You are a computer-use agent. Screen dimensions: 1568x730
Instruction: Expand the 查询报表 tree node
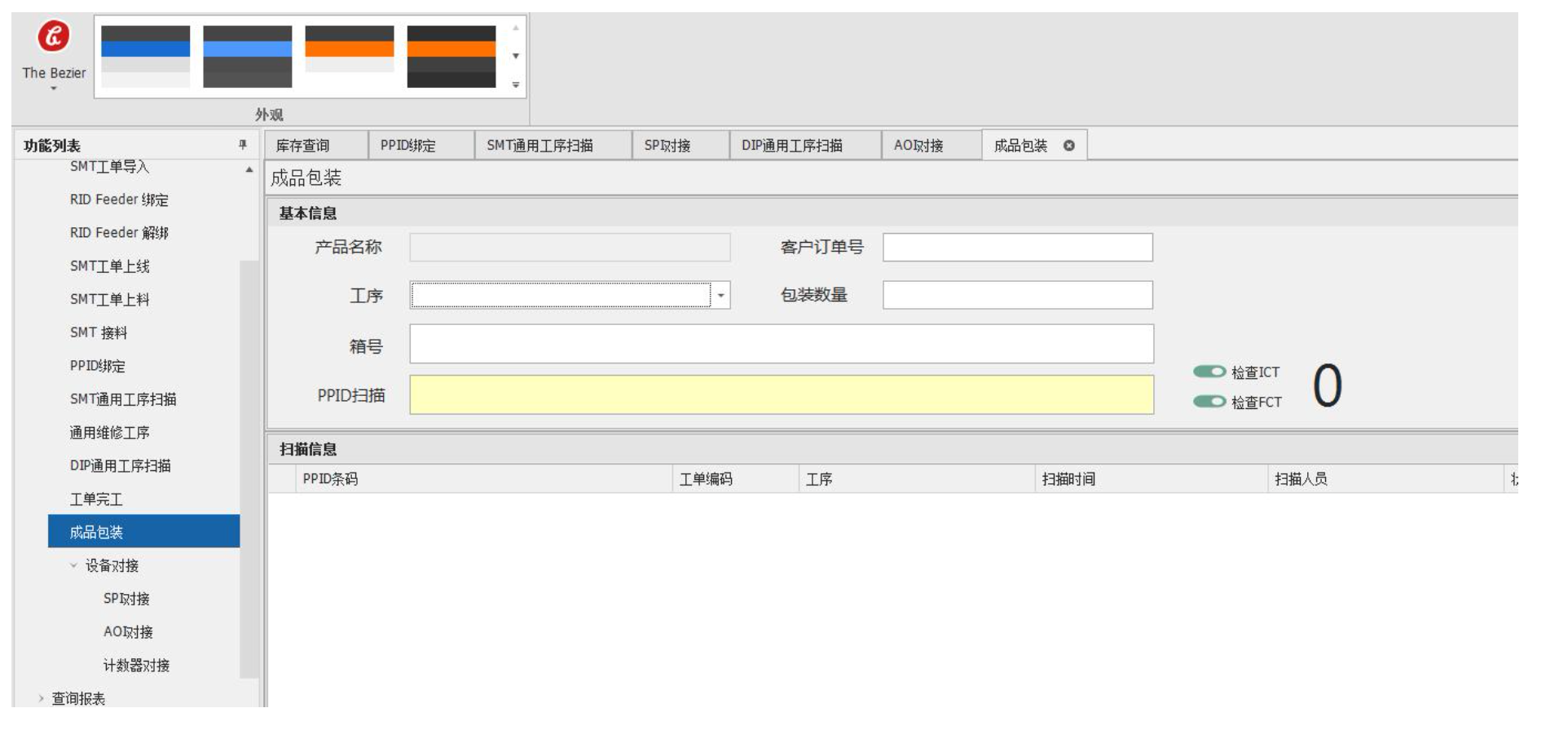click(41, 698)
